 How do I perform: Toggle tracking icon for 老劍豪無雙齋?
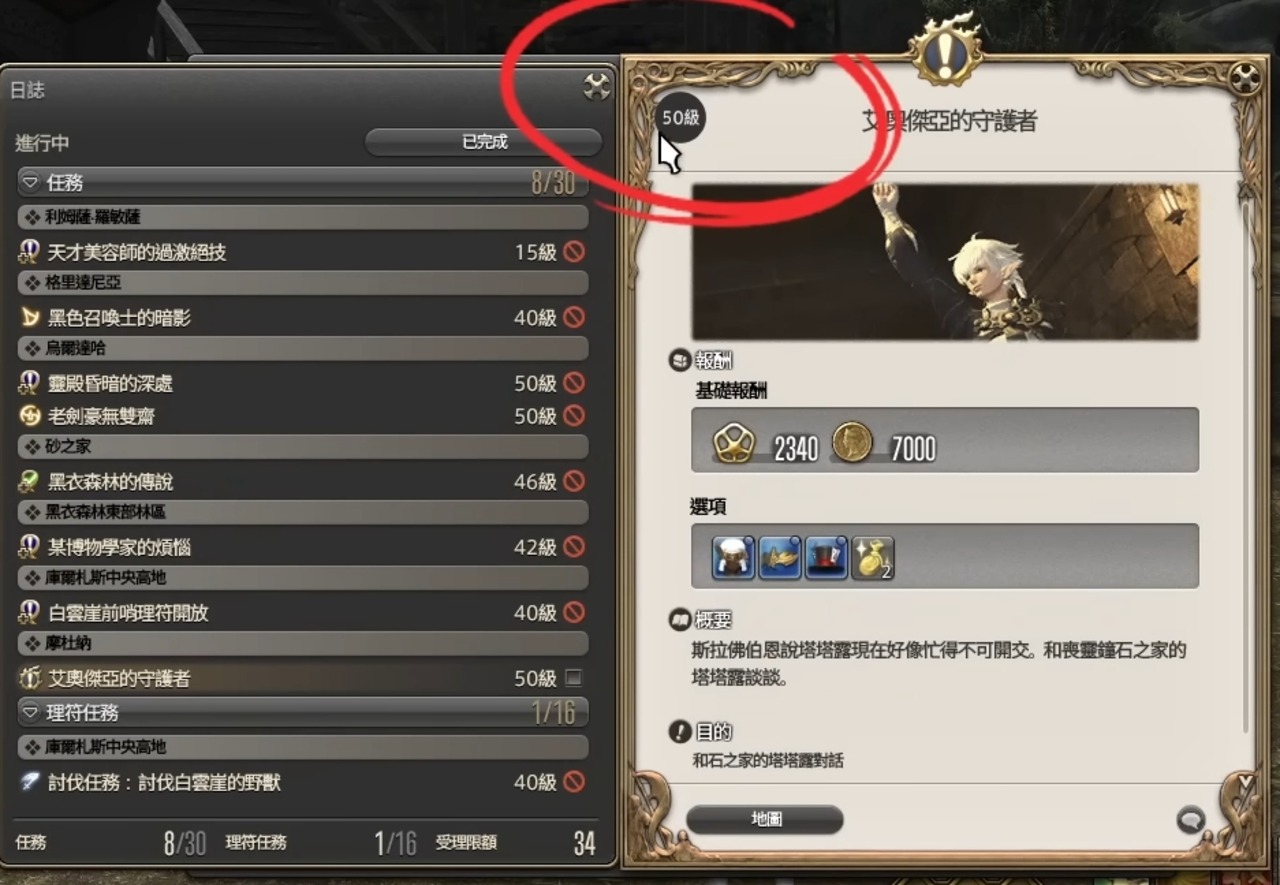pyautogui.click(x=574, y=415)
